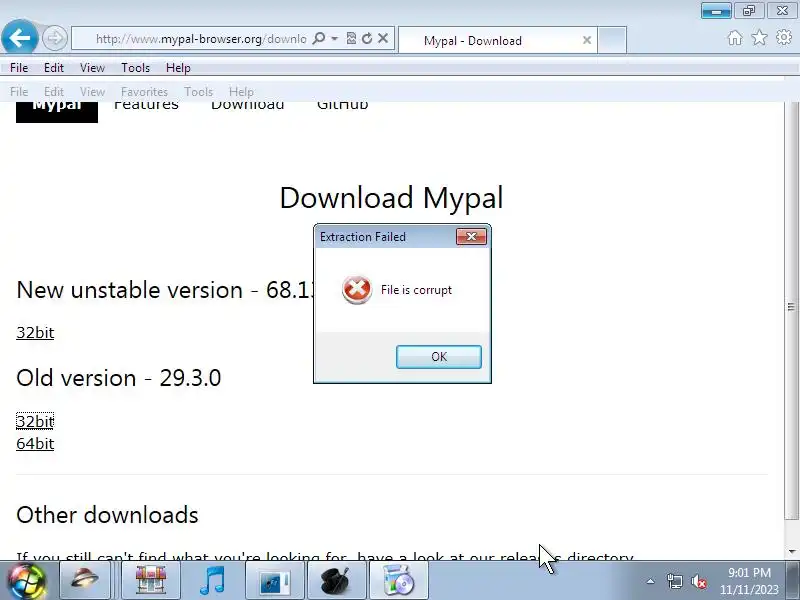Show hidden system tray icons
This screenshot has height=600, width=800.
(651, 581)
